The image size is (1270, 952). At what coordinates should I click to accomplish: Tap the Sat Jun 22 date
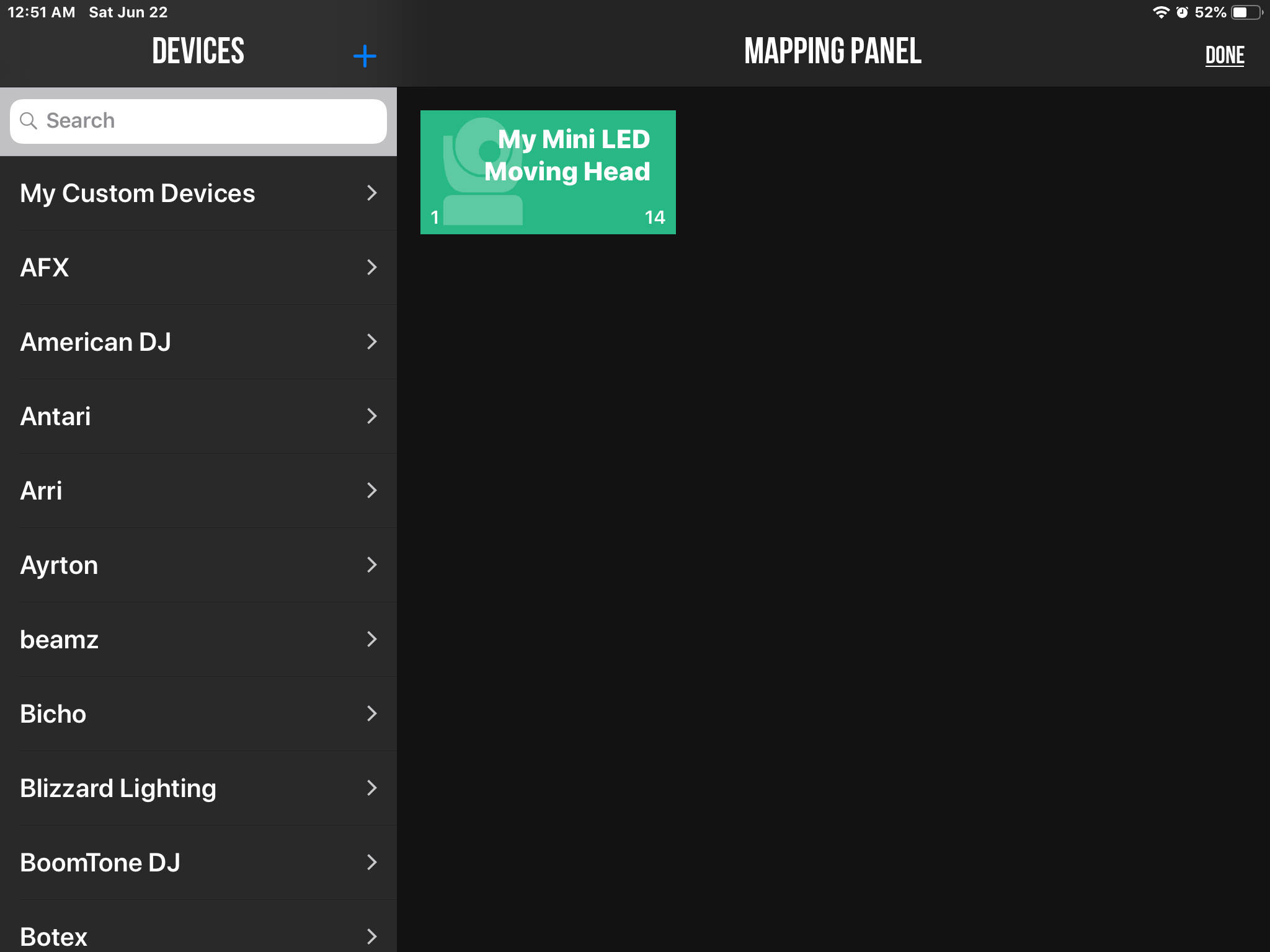pos(128,12)
